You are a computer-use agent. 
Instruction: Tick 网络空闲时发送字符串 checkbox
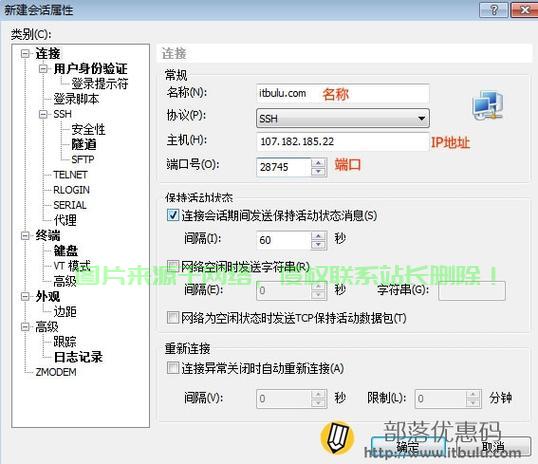tap(173, 266)
